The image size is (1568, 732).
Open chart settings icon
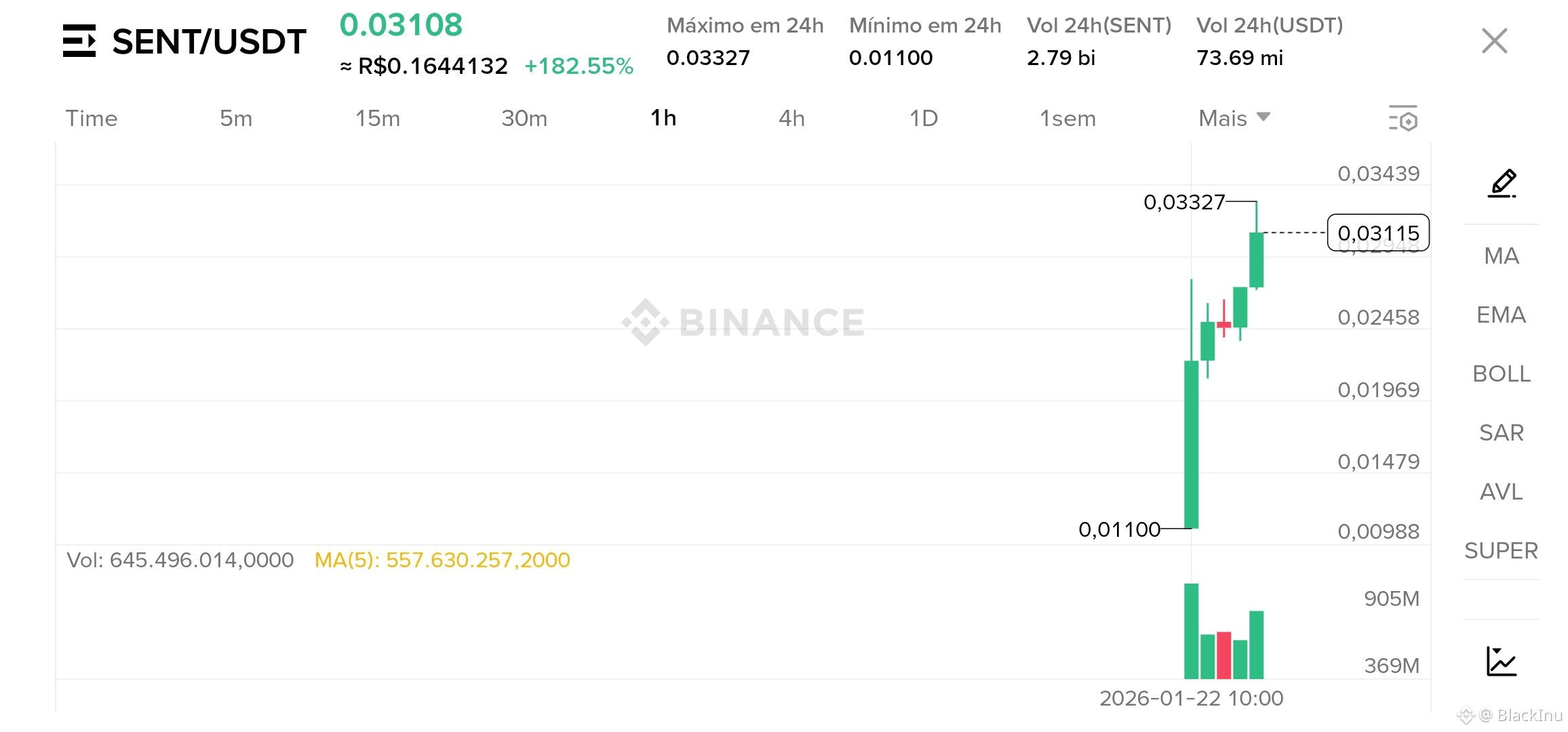pyautogui.click(x=1403, y=118)
